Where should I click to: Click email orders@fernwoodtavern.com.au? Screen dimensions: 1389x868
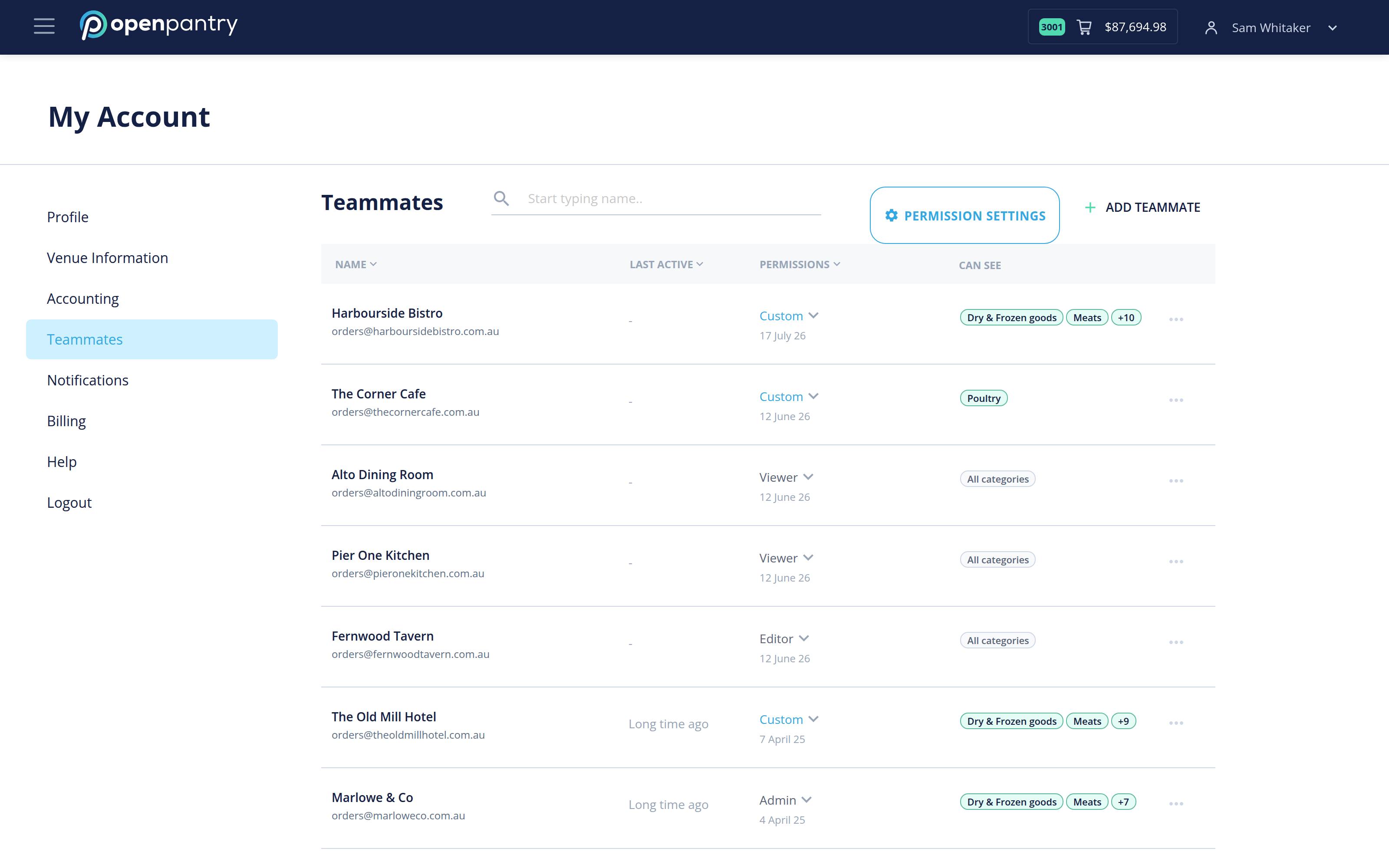coord(410,654)
